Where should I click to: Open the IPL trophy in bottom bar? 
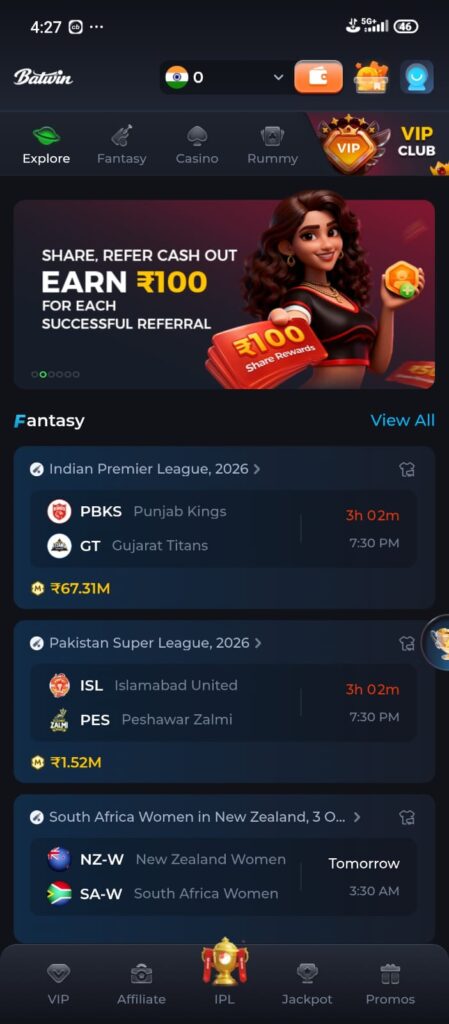pos(224,973)
